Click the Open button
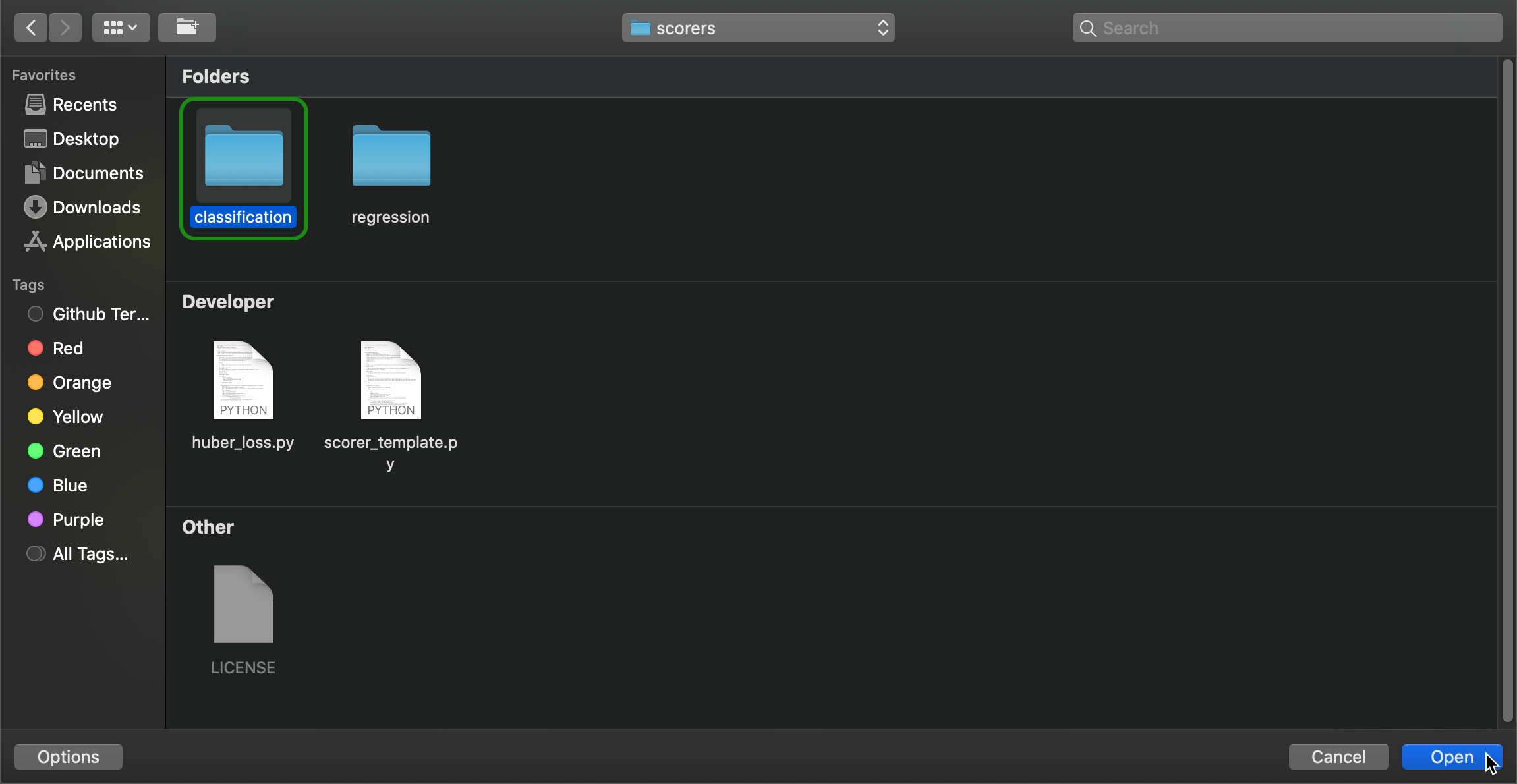The width and height of the screenshot is (1517, 784). click(1452, 756)
